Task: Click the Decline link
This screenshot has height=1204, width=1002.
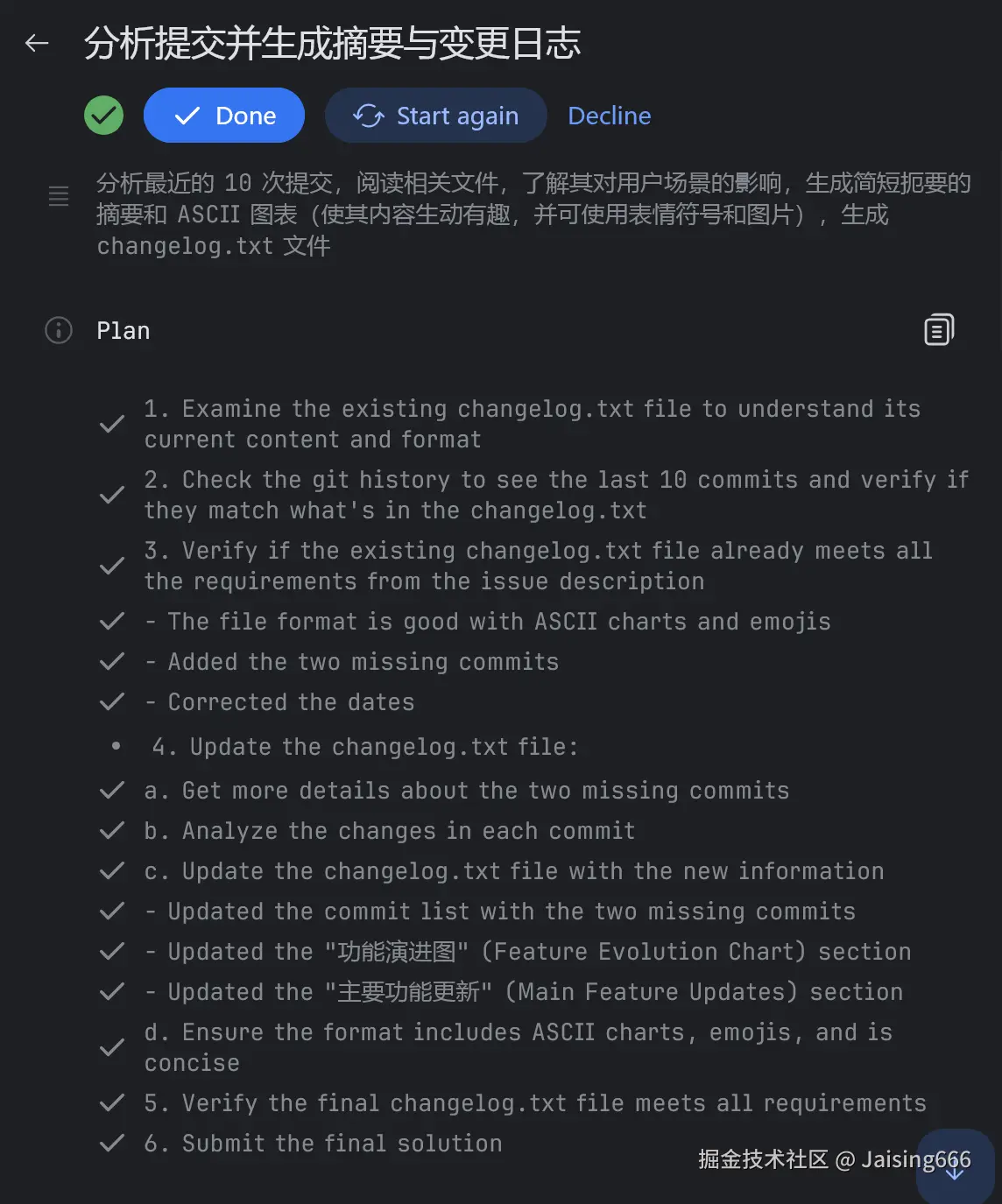Action: click(609, 116)
